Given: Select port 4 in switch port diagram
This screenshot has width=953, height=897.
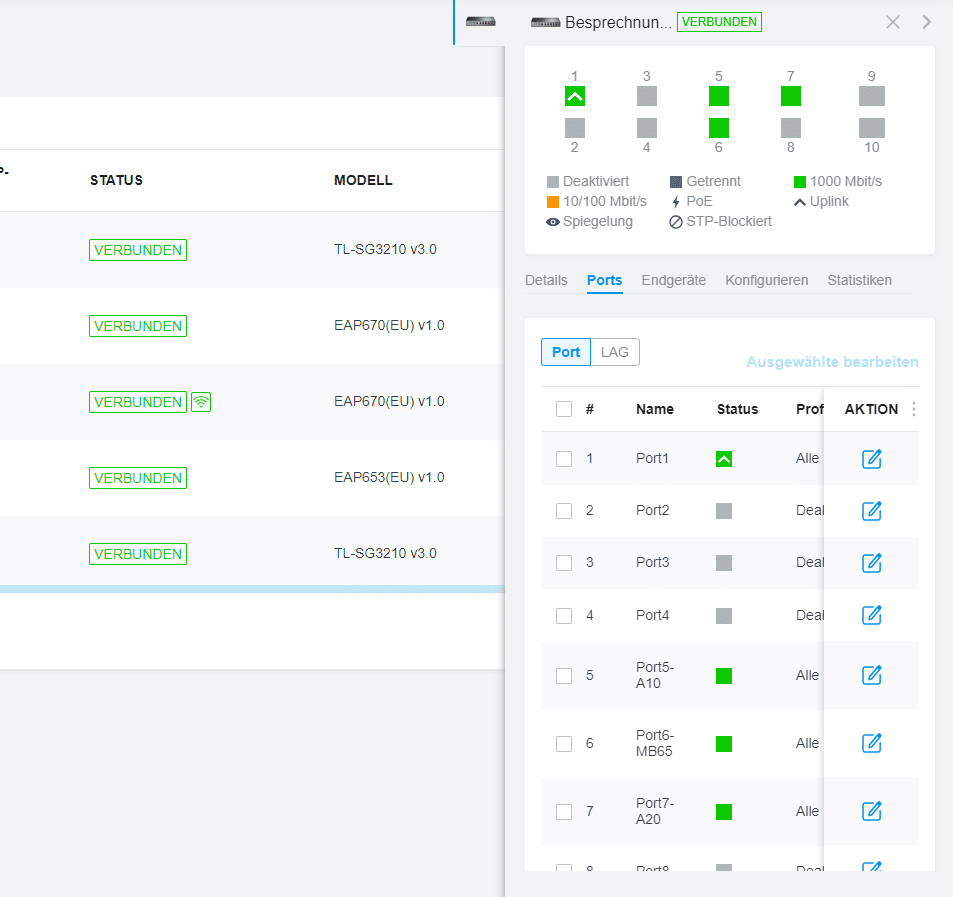Looking at the screenshot, I should pyautogui.click(x=647, y=128).
